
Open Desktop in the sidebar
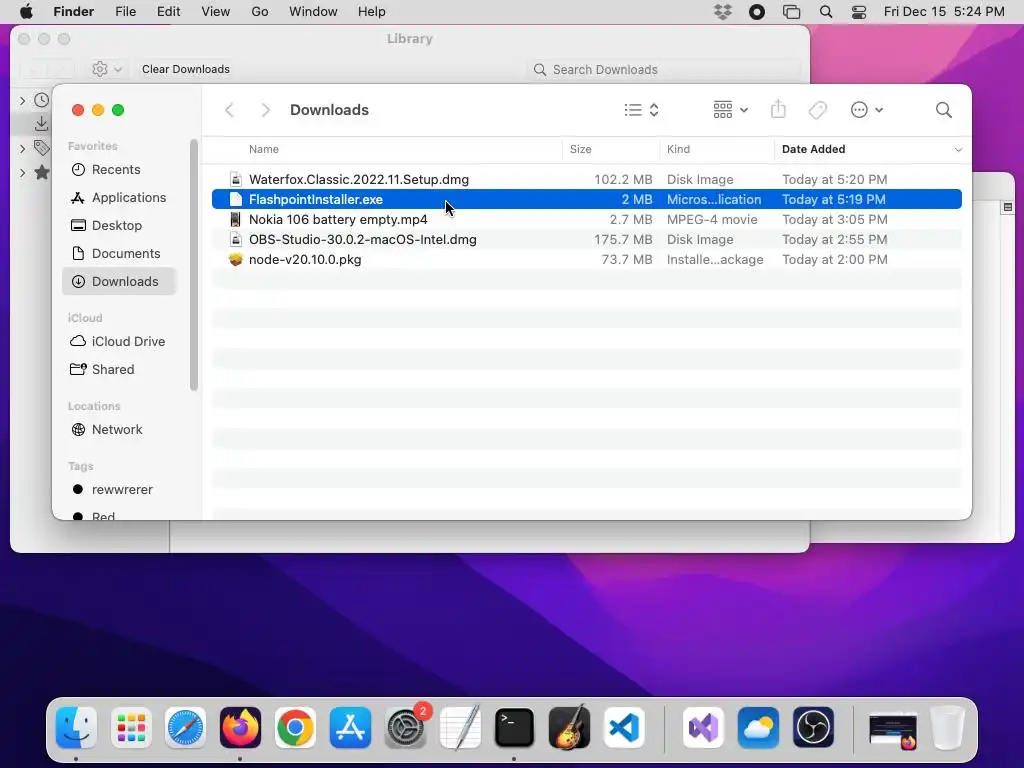pyautogui.click(x=120, y=225)
